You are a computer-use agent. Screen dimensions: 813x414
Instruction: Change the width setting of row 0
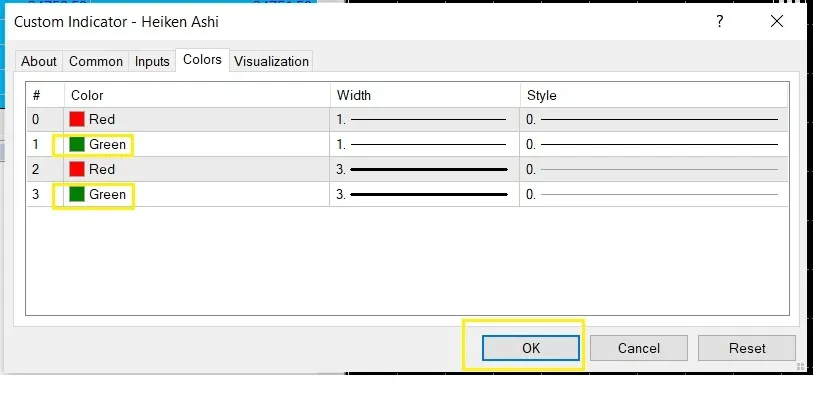[x=425, y=119]
